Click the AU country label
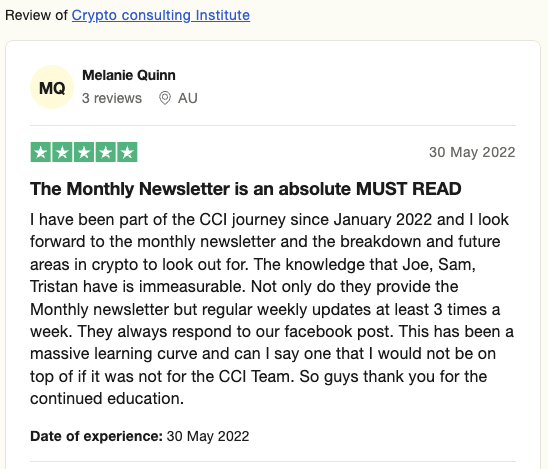The image size is (548, 469). pyautogui.click(x=188, y=98)
